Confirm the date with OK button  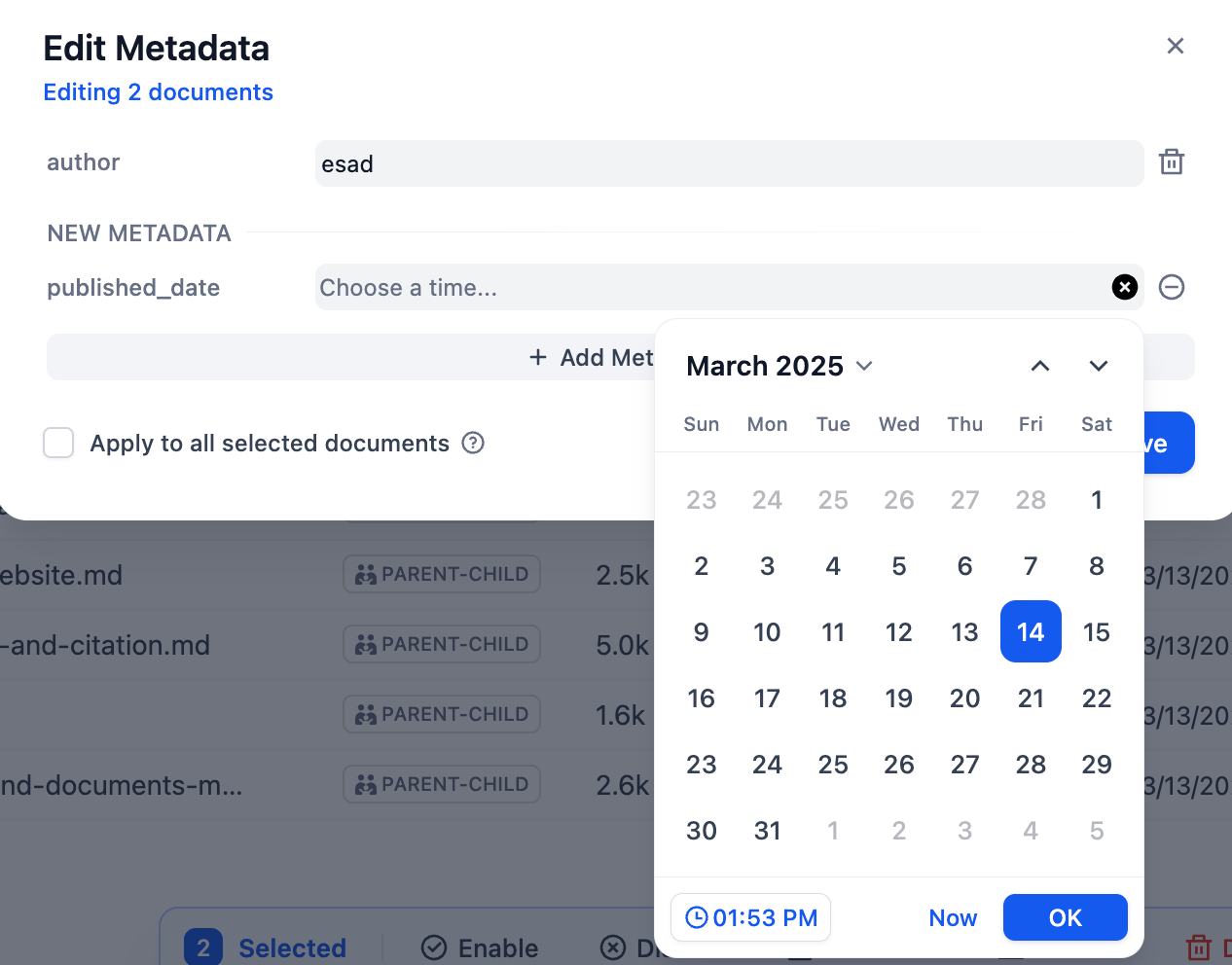coord(1065,916)
